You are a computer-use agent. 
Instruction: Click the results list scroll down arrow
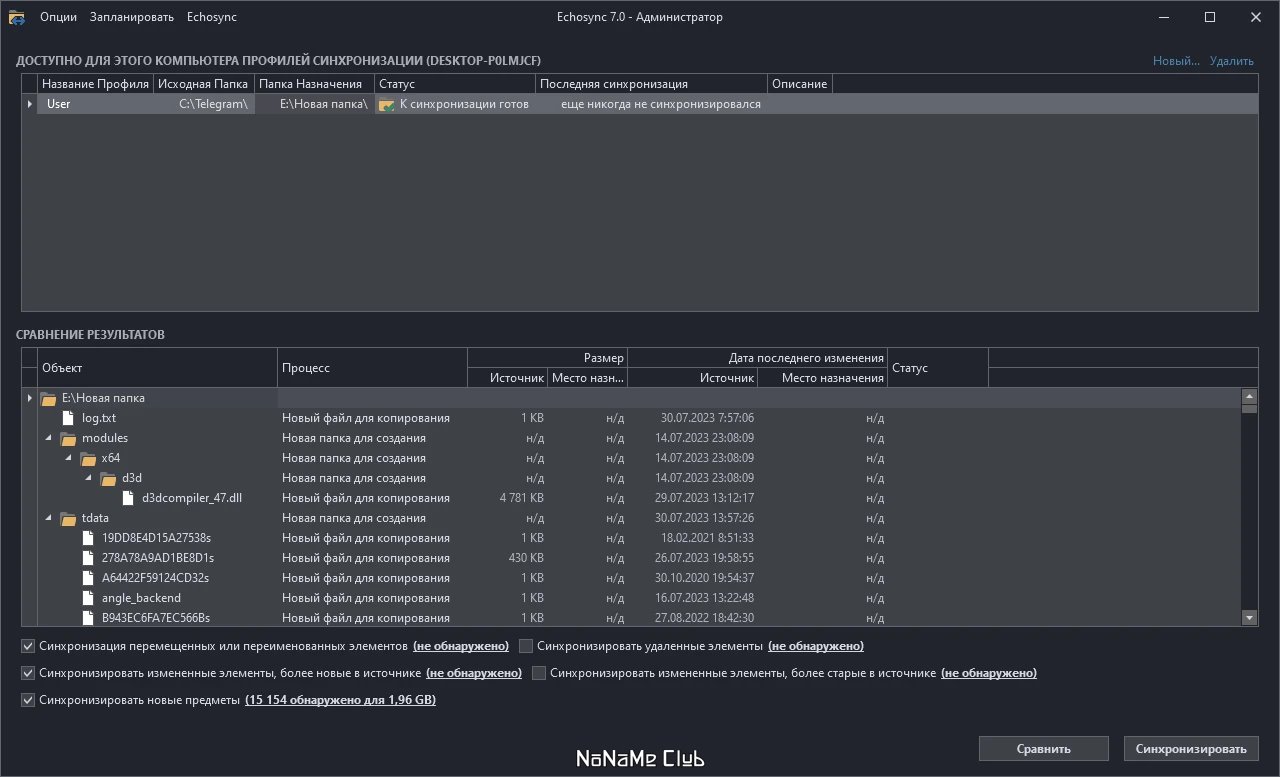tap(1249, 618)
